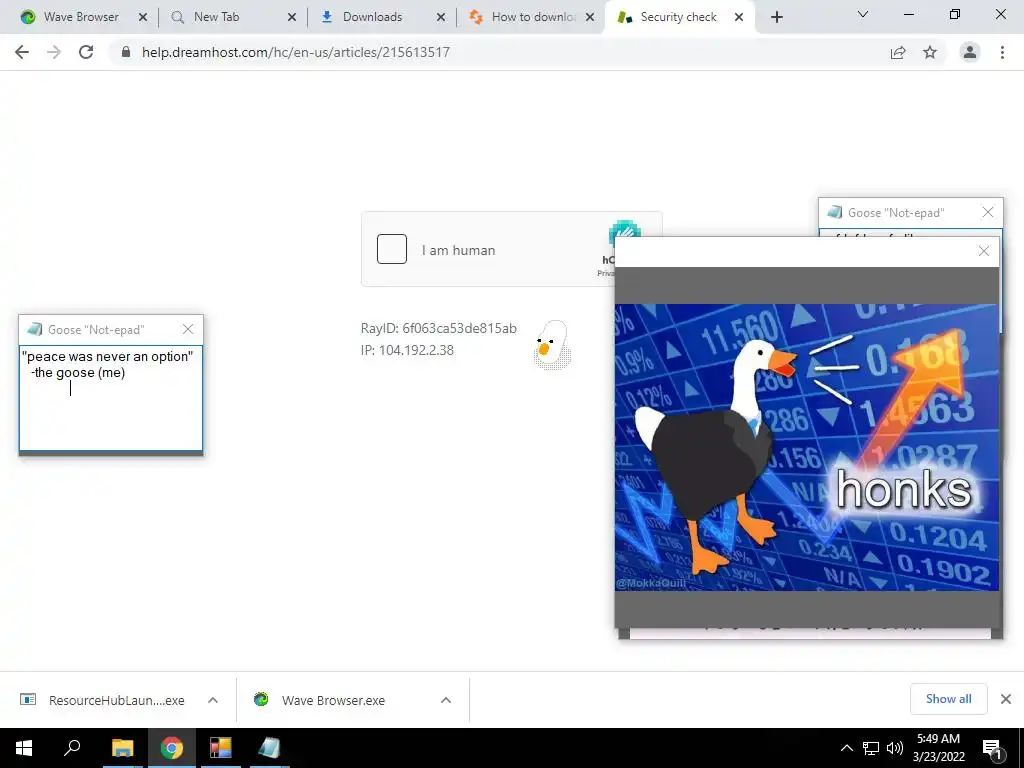Click Show all downloads button
Image resolution: width=1024 pixels, height=768 pixels.
[948, 699]
